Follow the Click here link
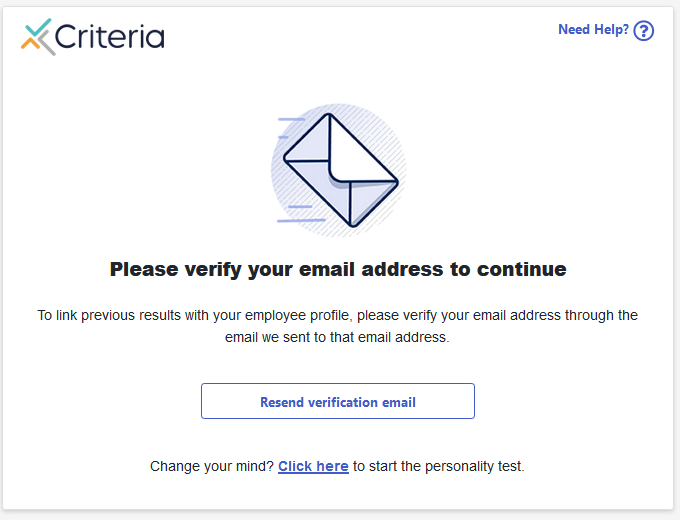This screenshot has height=520, width=680. click(313, 466)
